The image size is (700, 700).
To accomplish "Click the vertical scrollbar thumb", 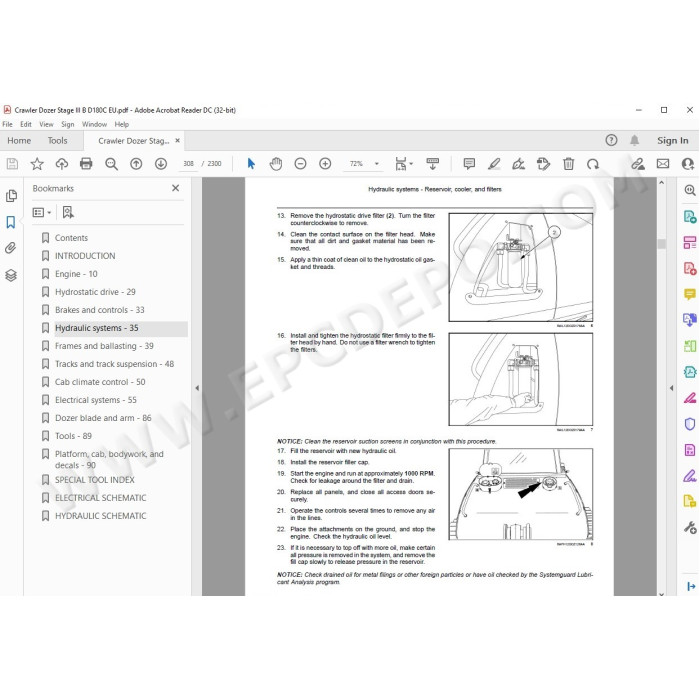I will [x=662, y=243].
